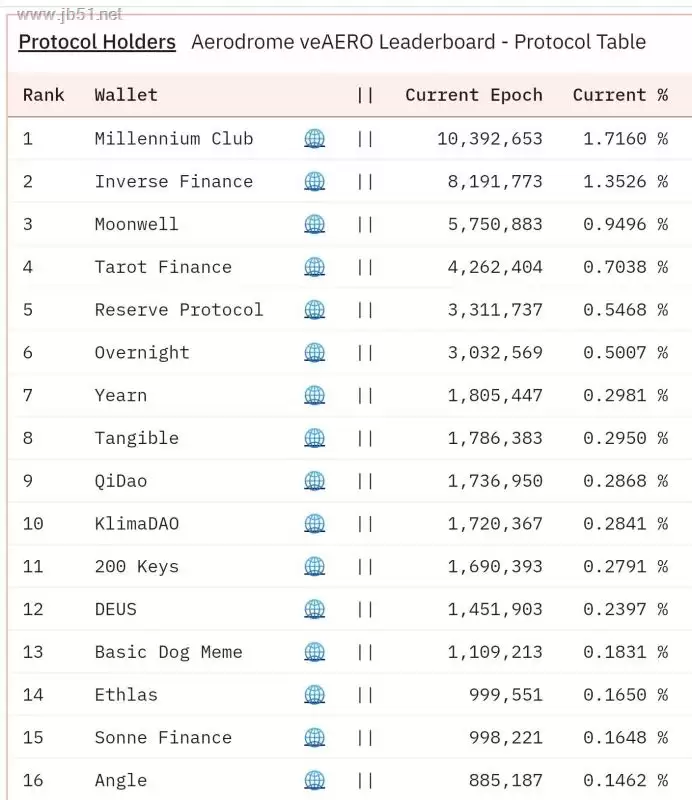The image size is (692, 800).
Task: Click the QiDao wallet name
Action: (121, 481)
